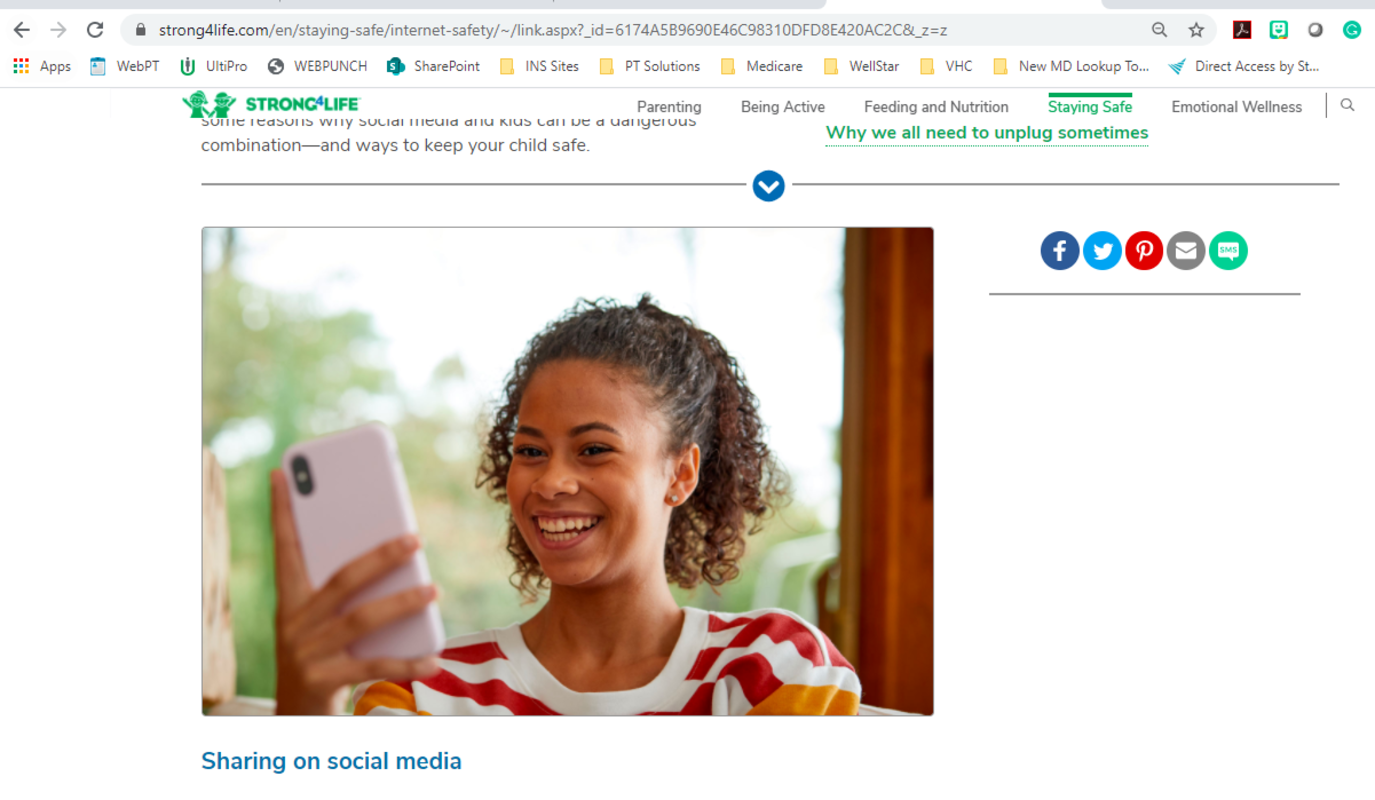Open Feeding and Nutrition menu
The height and width of the screenshot is (800, 1375).
[x=936, y=107]
